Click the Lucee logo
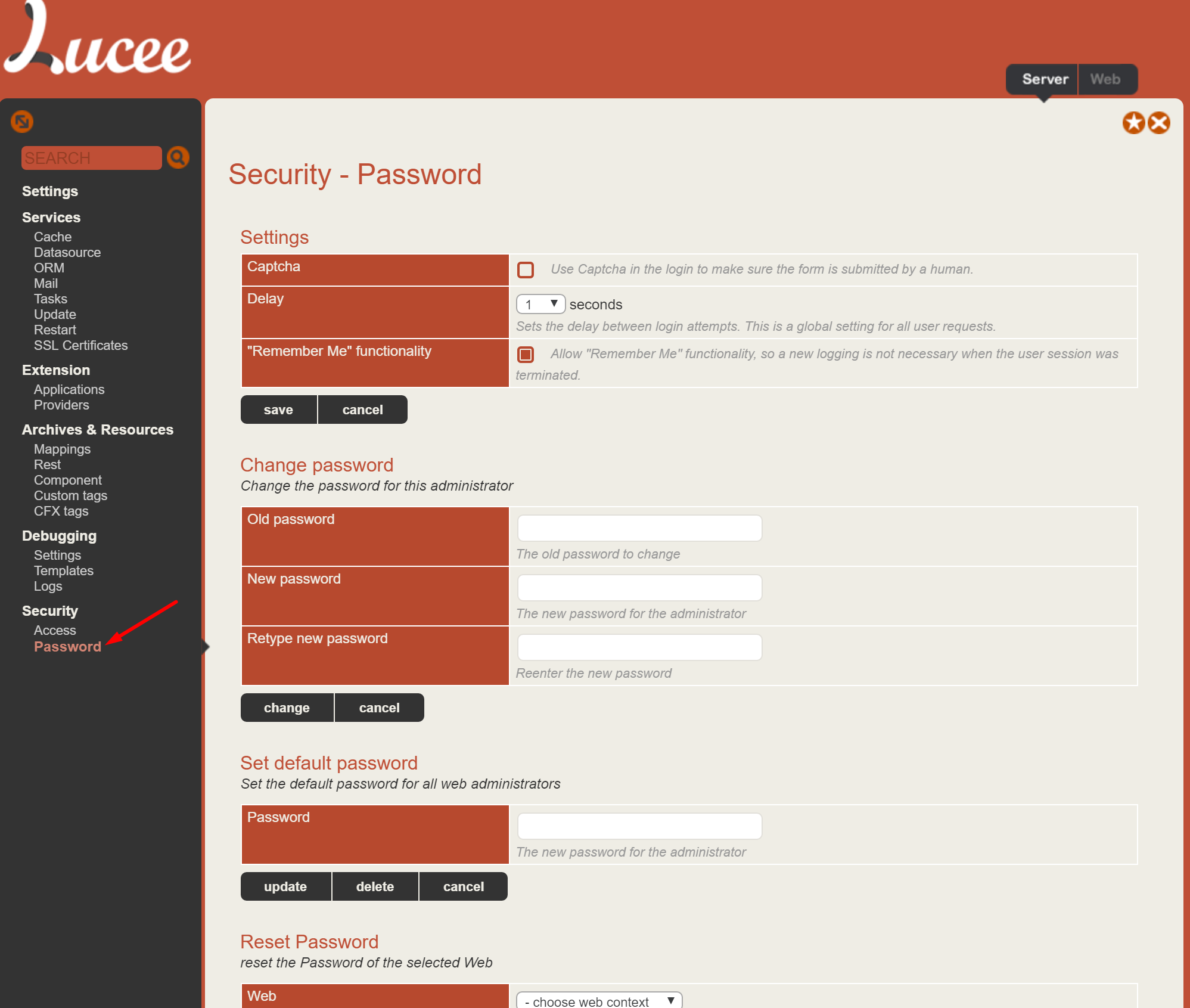1190x1008 pixels. (x=97, y=42)
